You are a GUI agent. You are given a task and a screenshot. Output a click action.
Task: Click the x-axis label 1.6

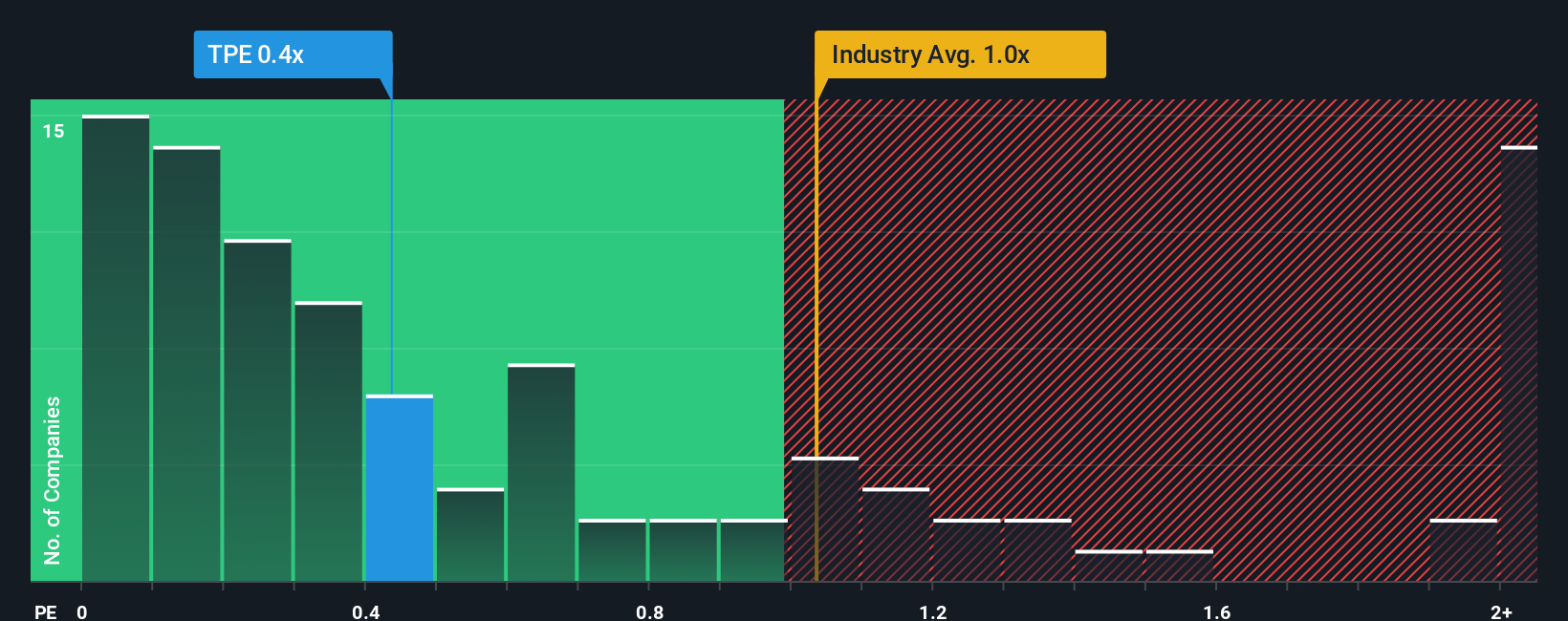coord(1217,611)
